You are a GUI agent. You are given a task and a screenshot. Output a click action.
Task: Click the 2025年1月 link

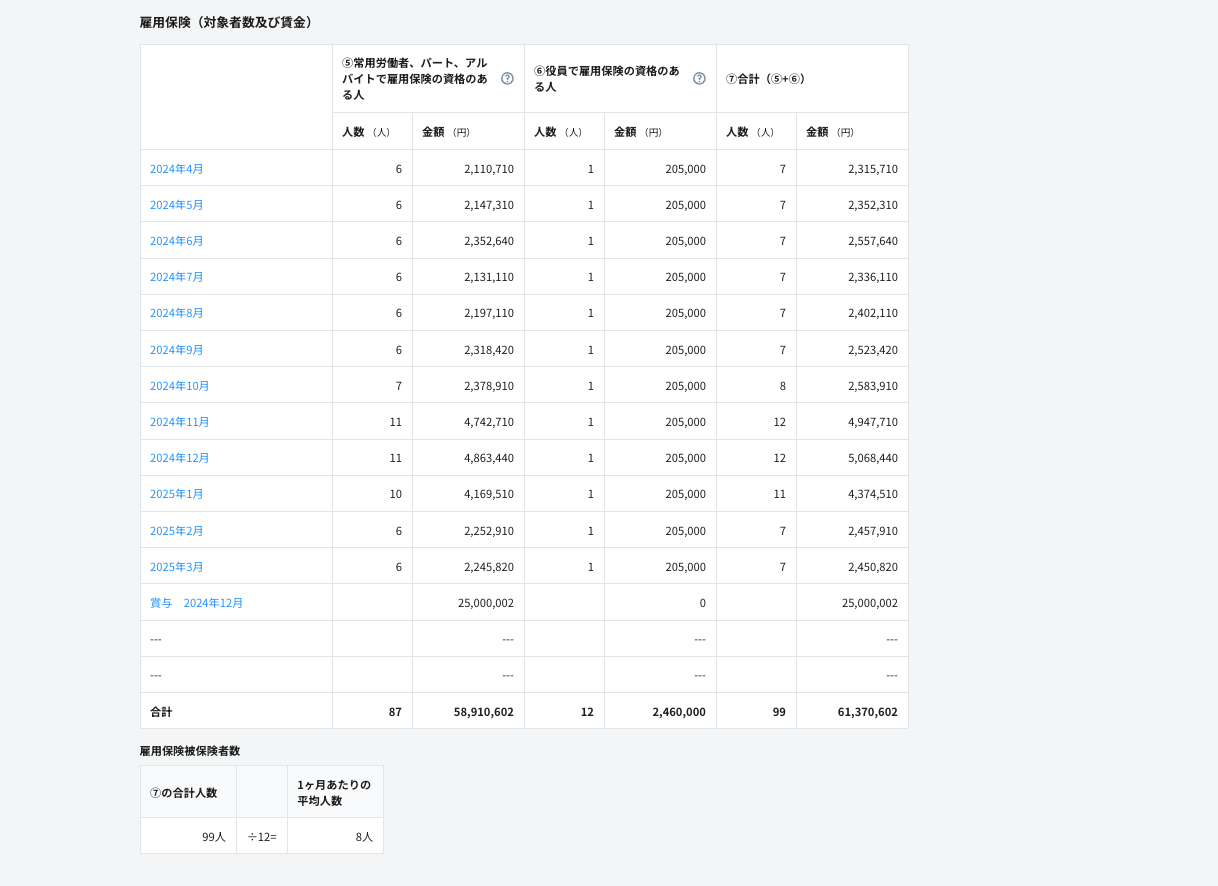(x=177, y=494)
